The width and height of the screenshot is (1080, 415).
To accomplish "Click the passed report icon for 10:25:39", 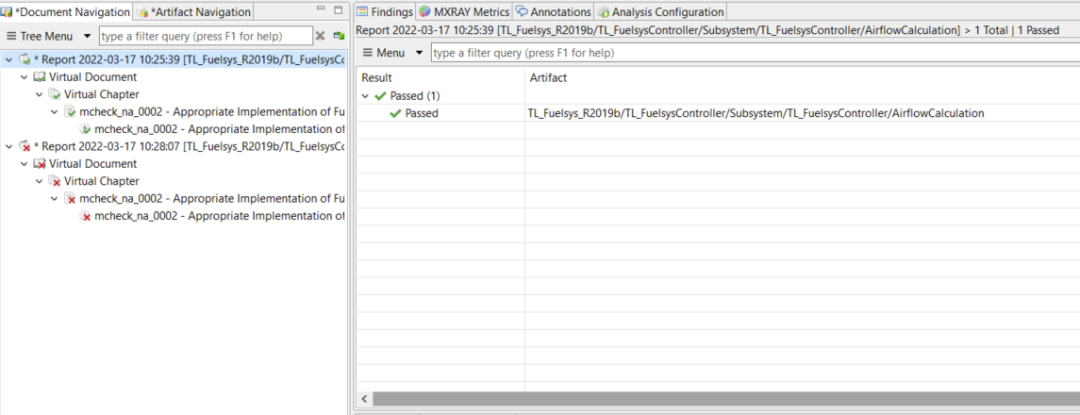I will point(25,60).
